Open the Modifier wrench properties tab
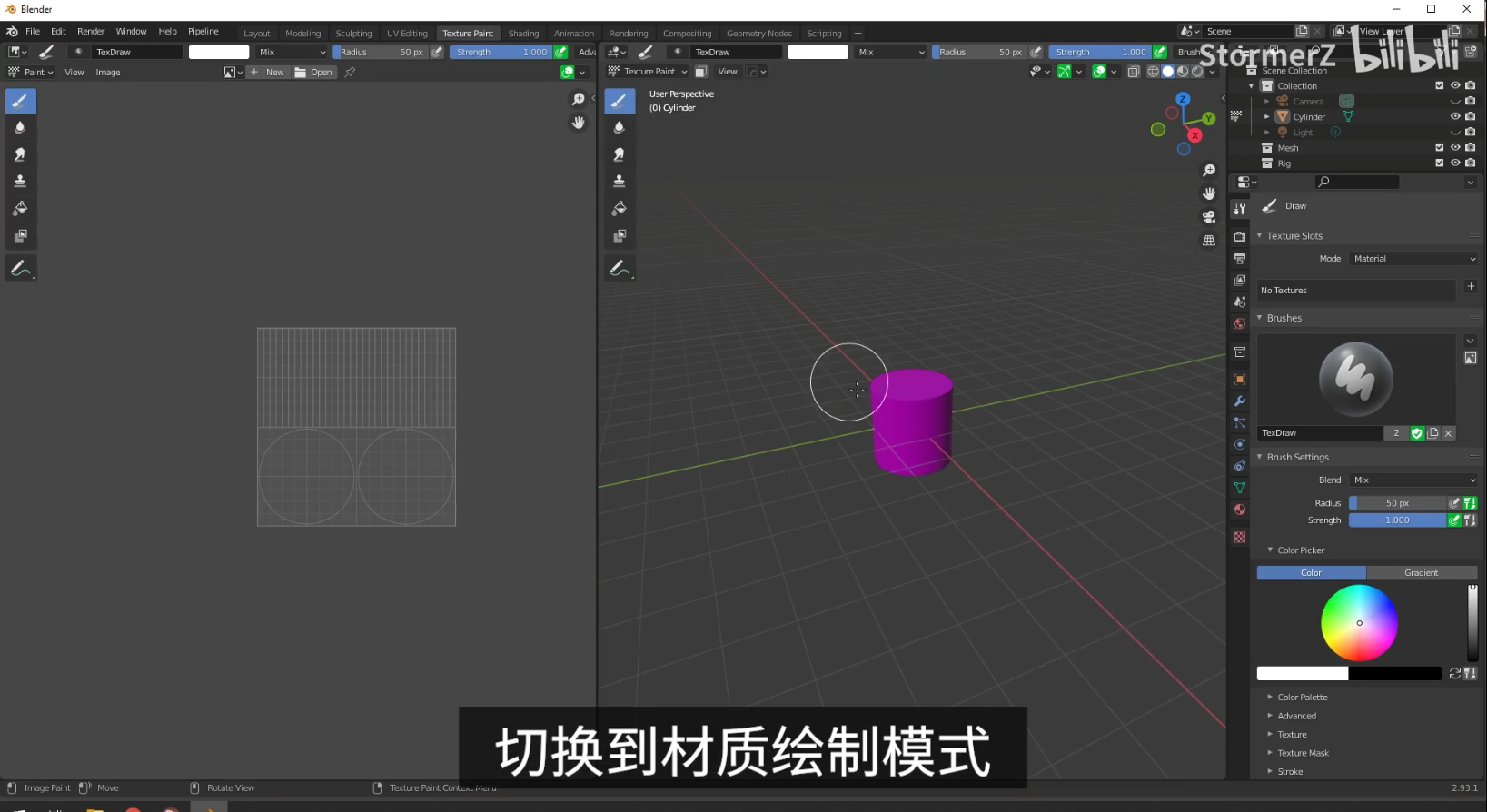Image resolution: width=1487 pixels, height=812 pixels. click(1240, 401)
